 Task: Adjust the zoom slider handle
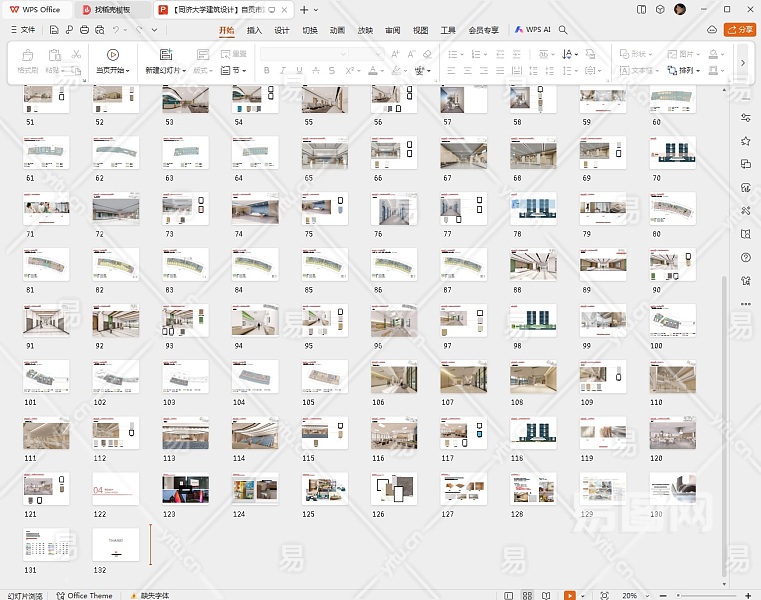[x=678, y=595]
